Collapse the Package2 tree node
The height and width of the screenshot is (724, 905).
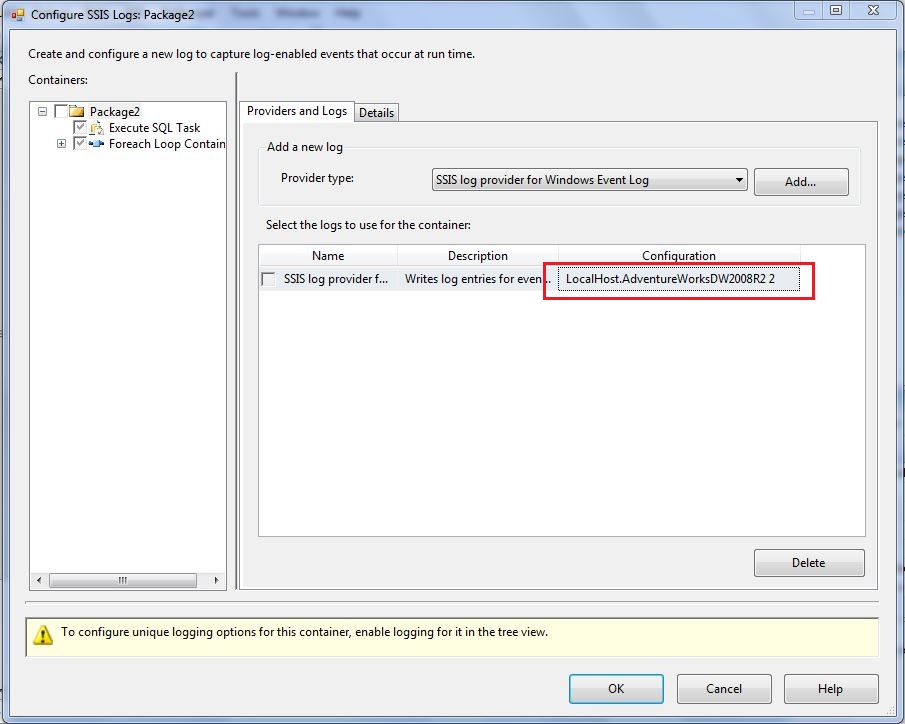(43, 112)
